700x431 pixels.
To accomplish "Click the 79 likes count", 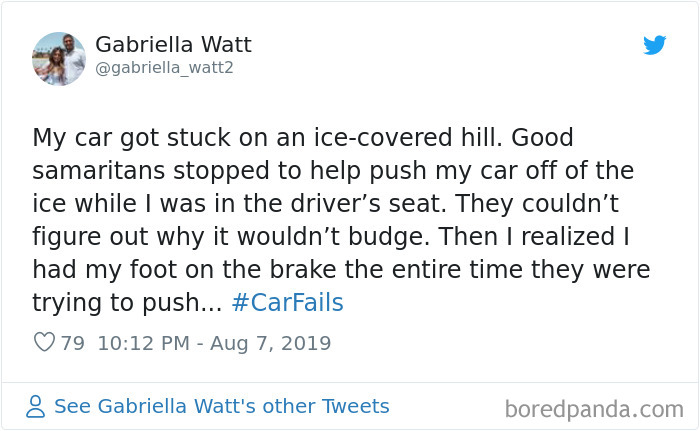I will click(x=72, y=343).
